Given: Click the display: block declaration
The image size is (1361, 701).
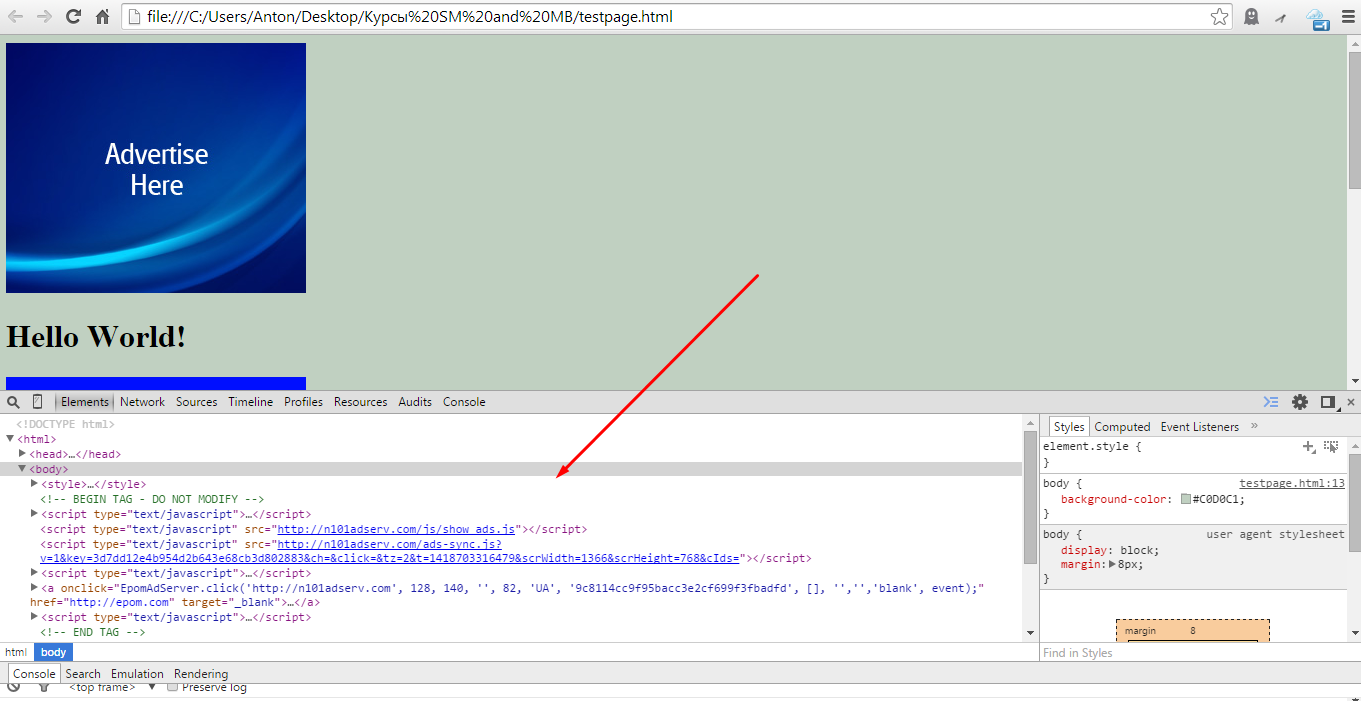Looking at the screenshot, I should [1109, 550].
